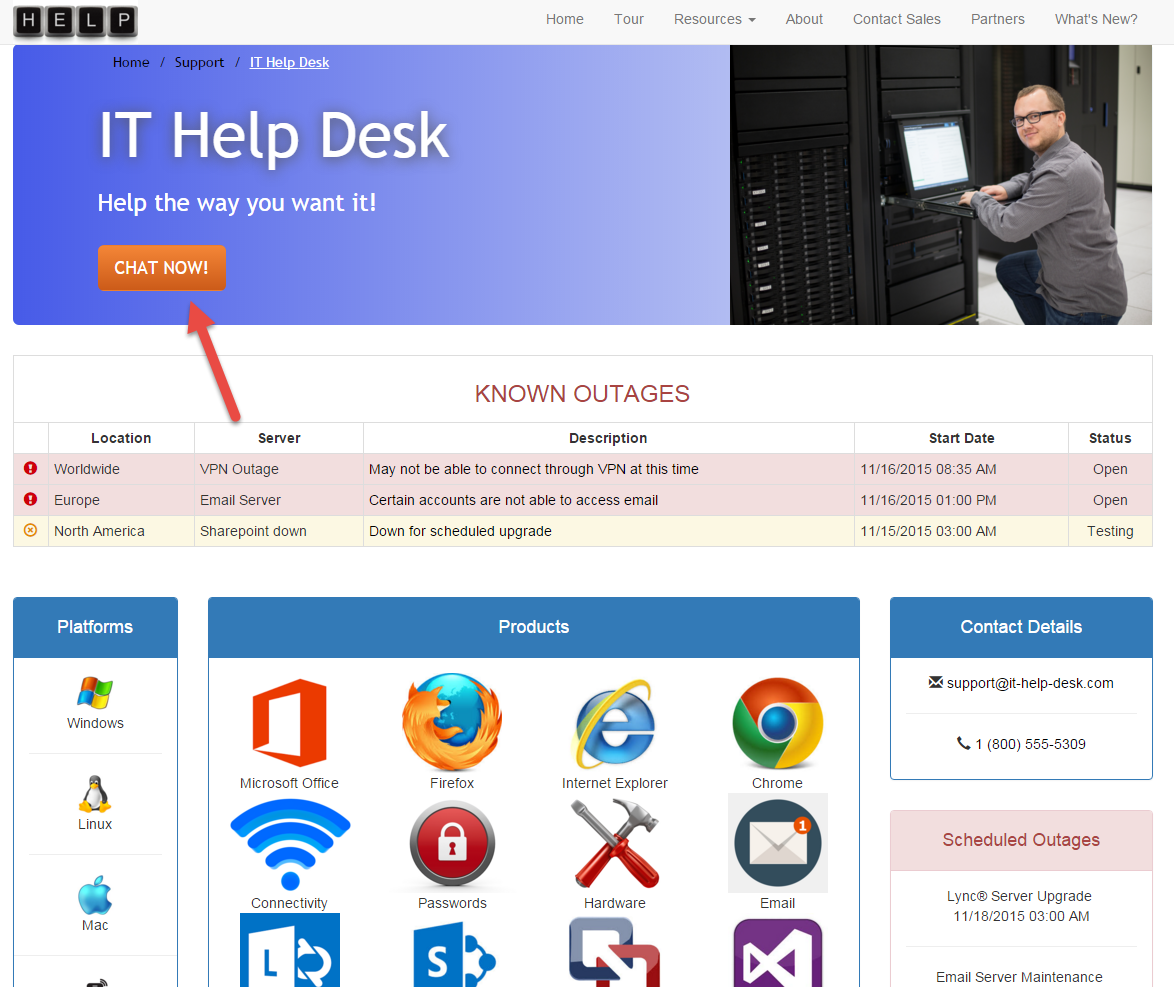Image resolution: width=1174 pixels, height=987 pixels.
Task: Open the Partners navigation item
Action: tap(997, 19)
